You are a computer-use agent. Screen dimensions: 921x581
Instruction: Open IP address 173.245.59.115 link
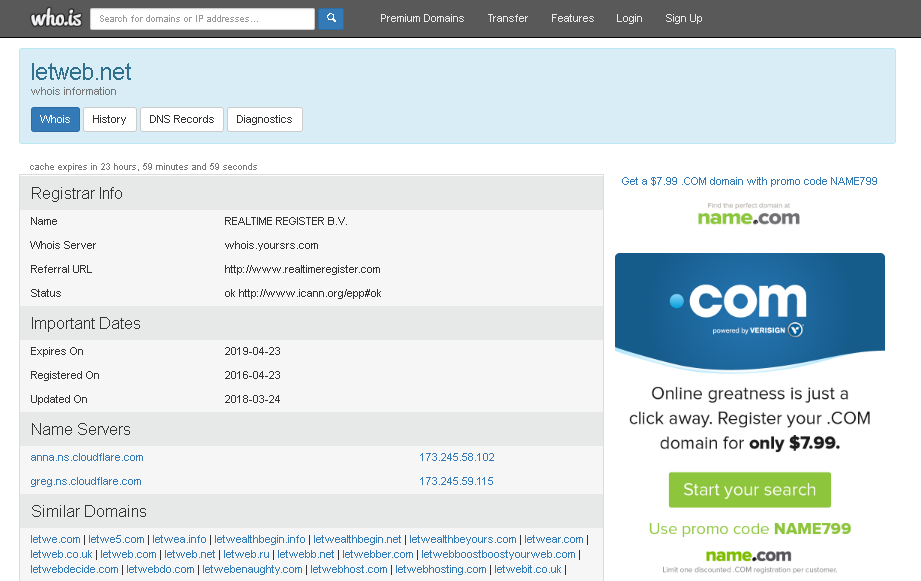click(x=456, y=481)
